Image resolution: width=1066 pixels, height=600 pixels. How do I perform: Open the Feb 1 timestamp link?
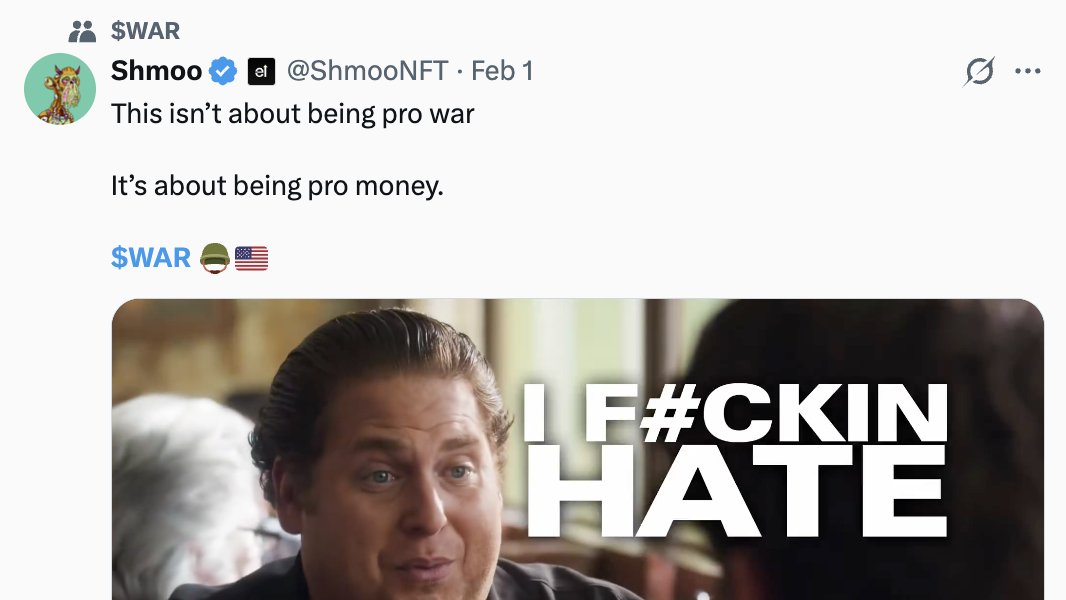[x=502, y=71]
